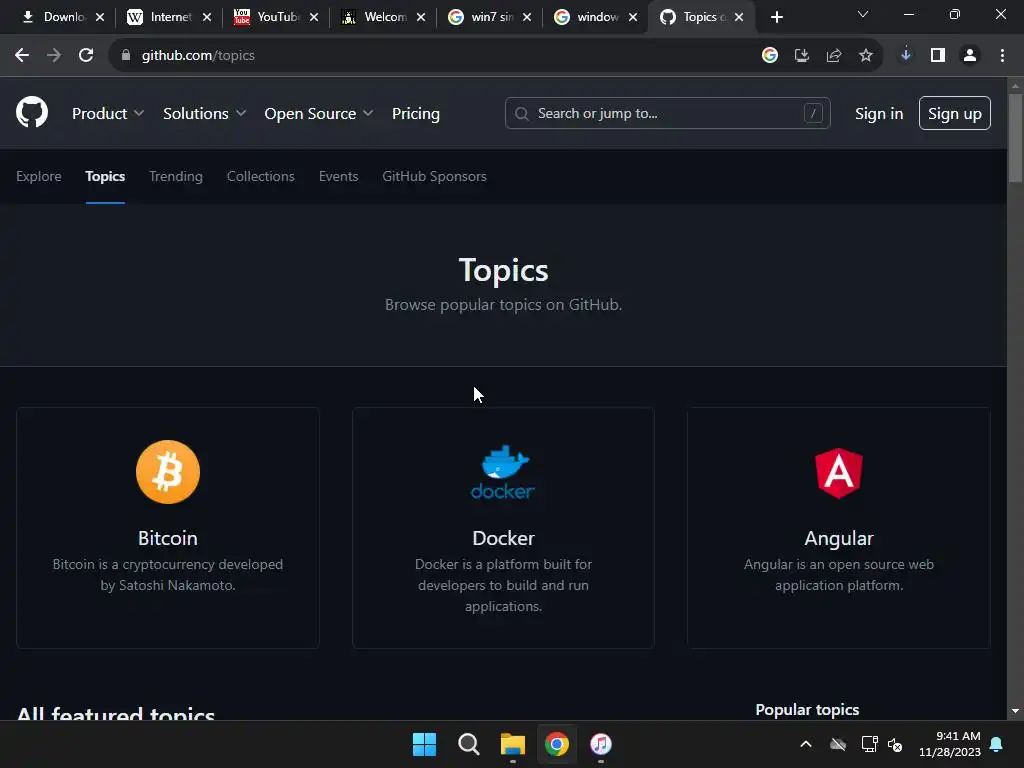This screenshot has width=1024, height=768.
Task: Switch to the Trending tab
Action: click(176, 176)
